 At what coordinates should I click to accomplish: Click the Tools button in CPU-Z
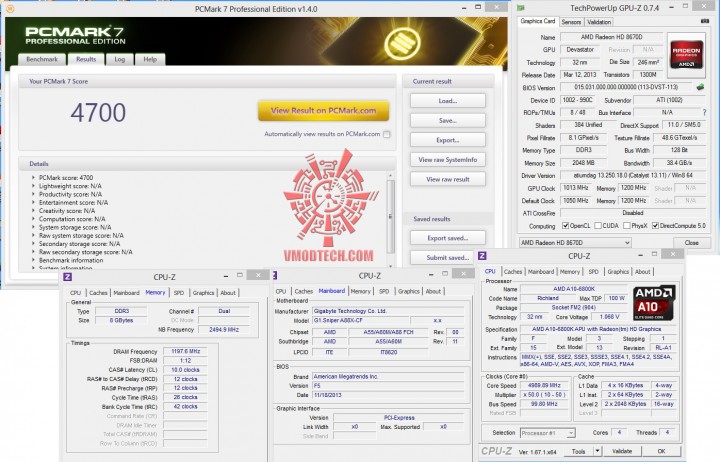[578, 451]
